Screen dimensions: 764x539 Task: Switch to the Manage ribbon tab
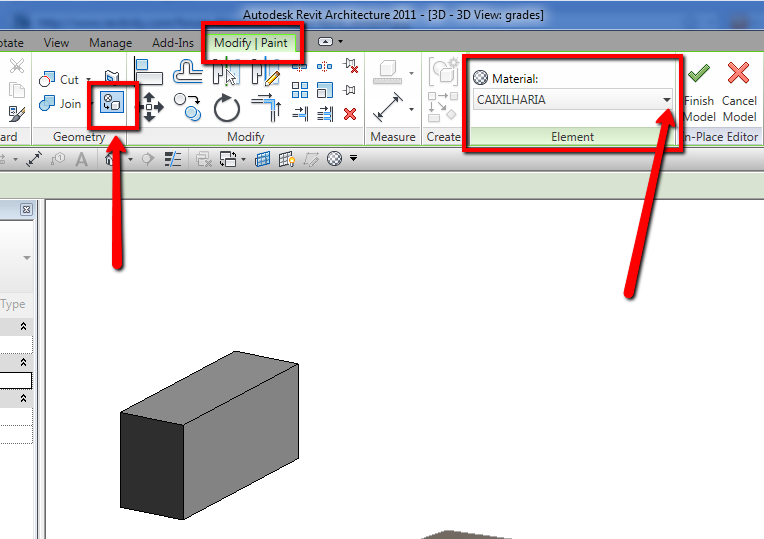click(x=110, y=43)
